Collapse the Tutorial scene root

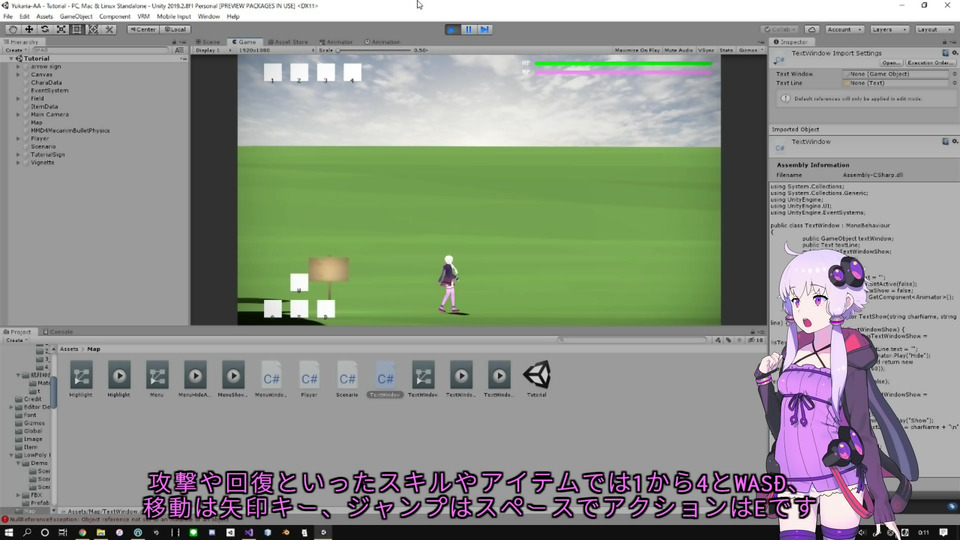point(11,58)
